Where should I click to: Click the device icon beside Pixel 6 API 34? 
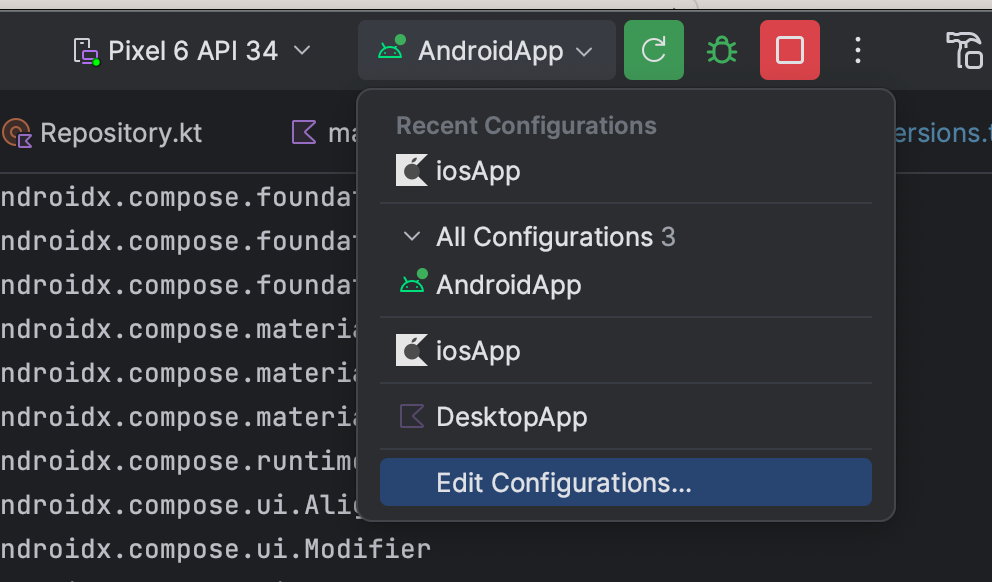coord(87,51)
